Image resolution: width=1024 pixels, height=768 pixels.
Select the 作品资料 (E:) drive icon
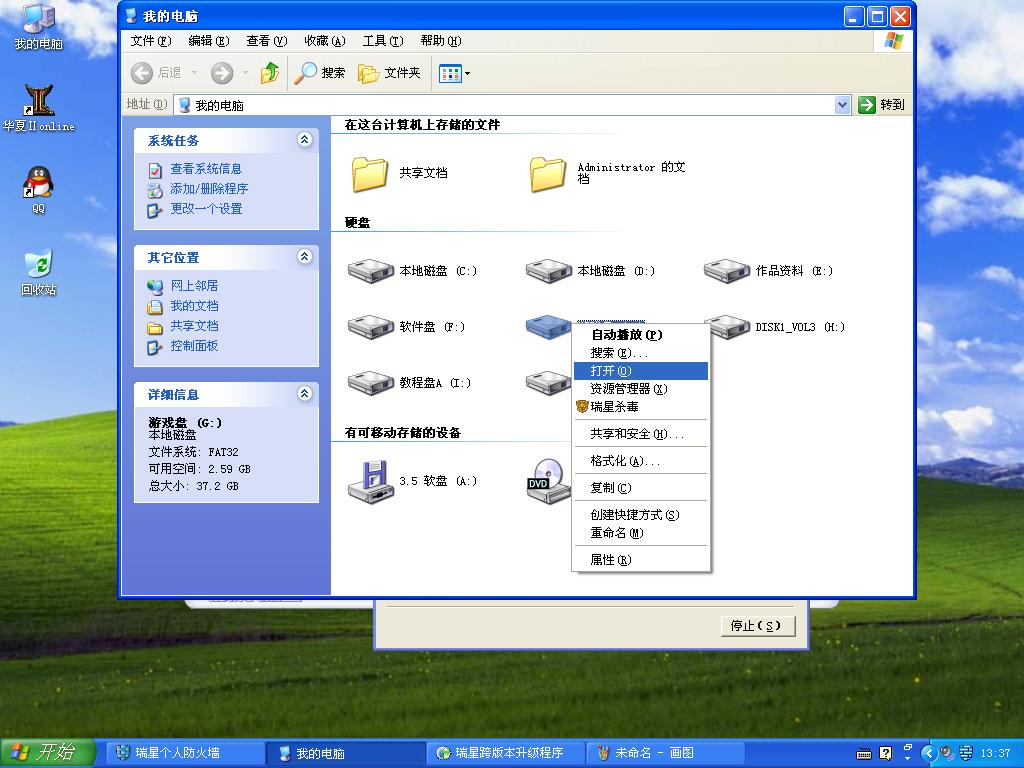pos(727,270)
